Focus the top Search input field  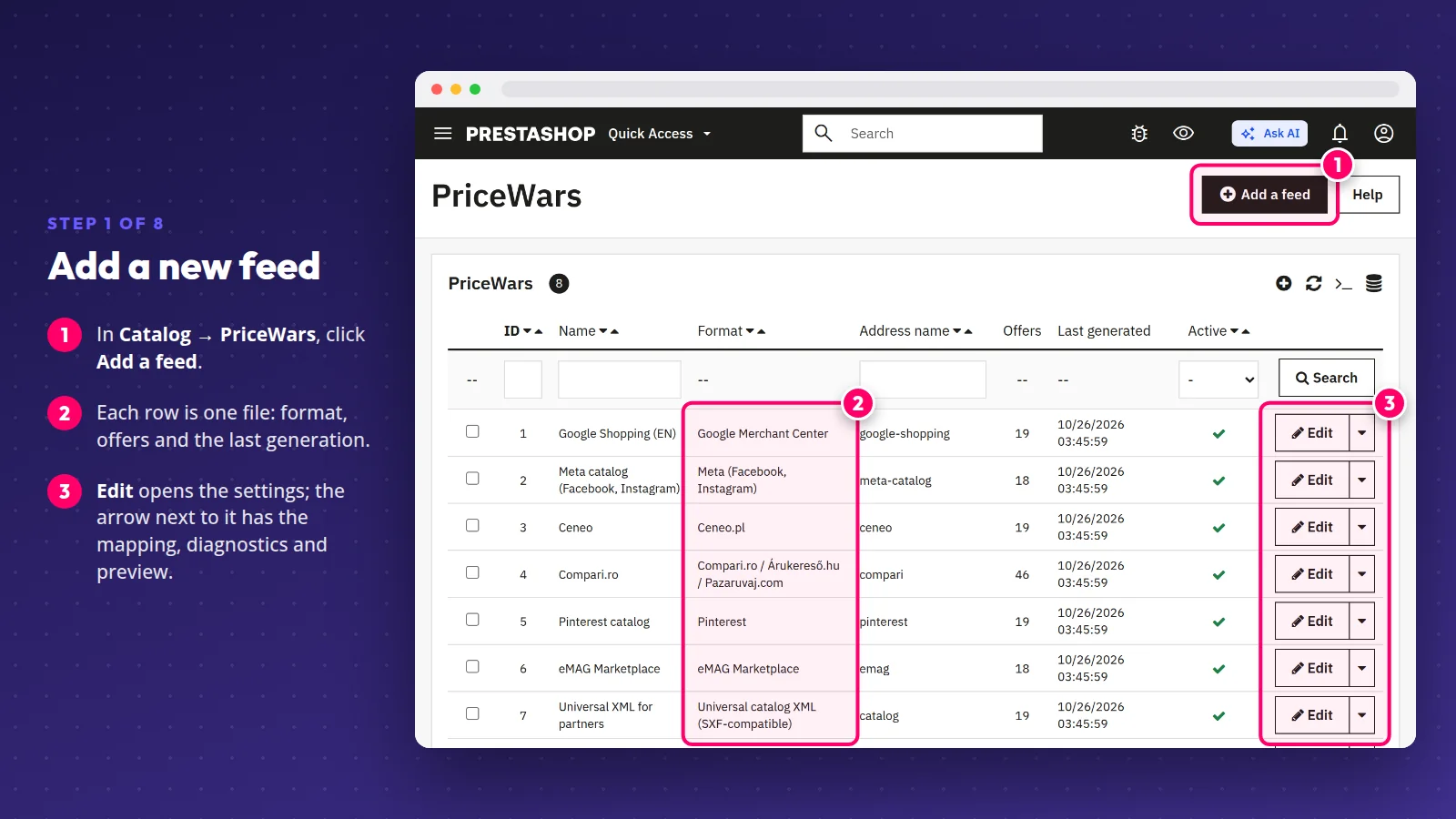tap(923, 134)
